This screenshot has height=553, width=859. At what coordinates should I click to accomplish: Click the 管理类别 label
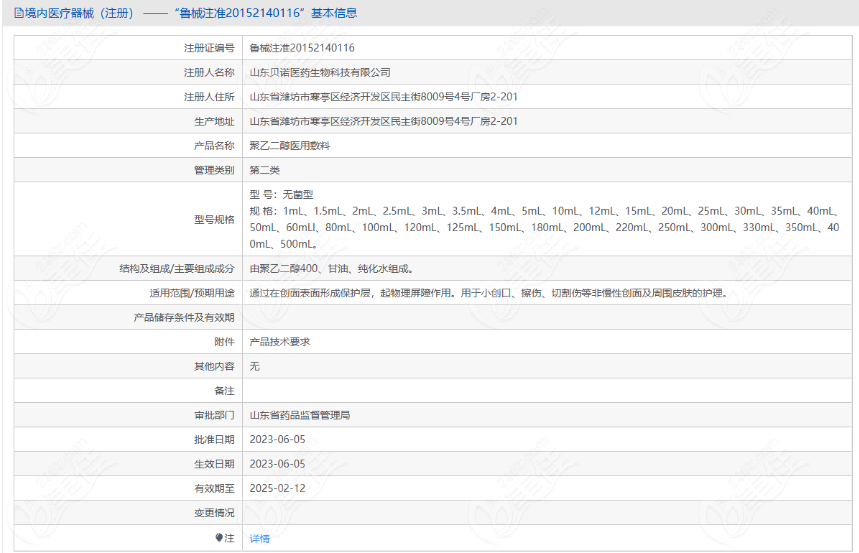[x=214, y=170]
